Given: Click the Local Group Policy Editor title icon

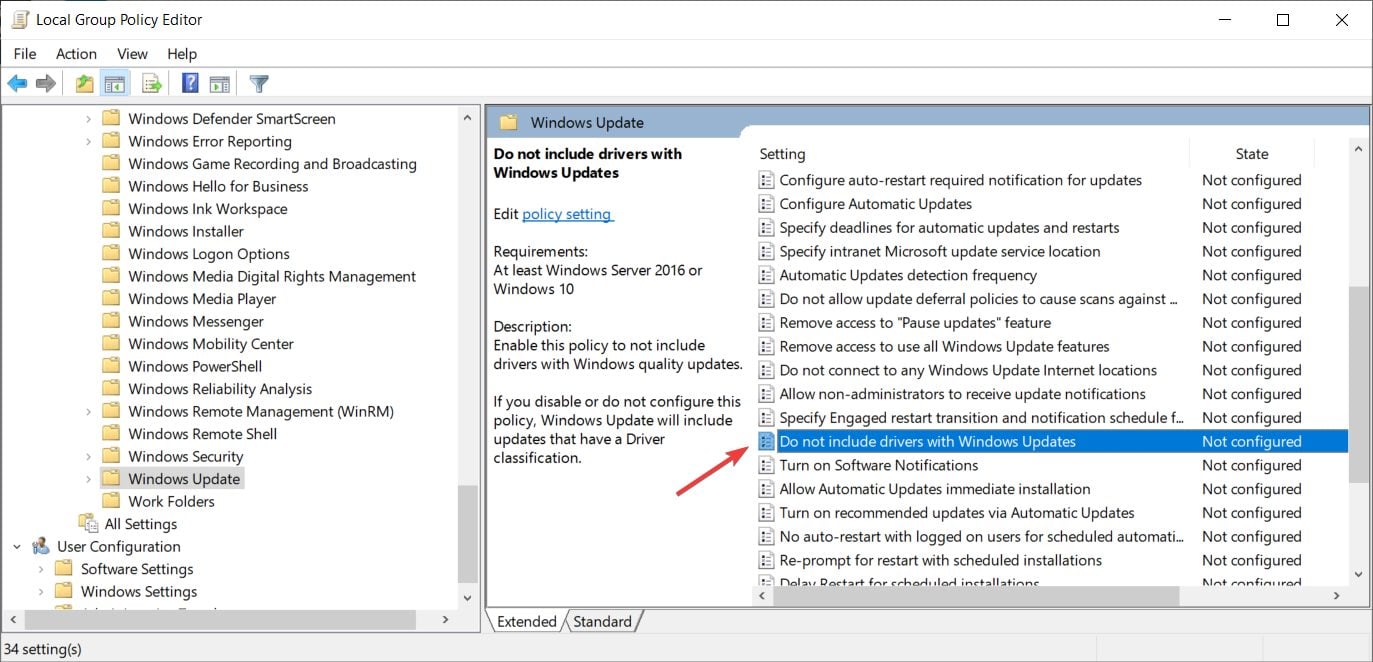Looking at the screenshot, I should 18,19.
